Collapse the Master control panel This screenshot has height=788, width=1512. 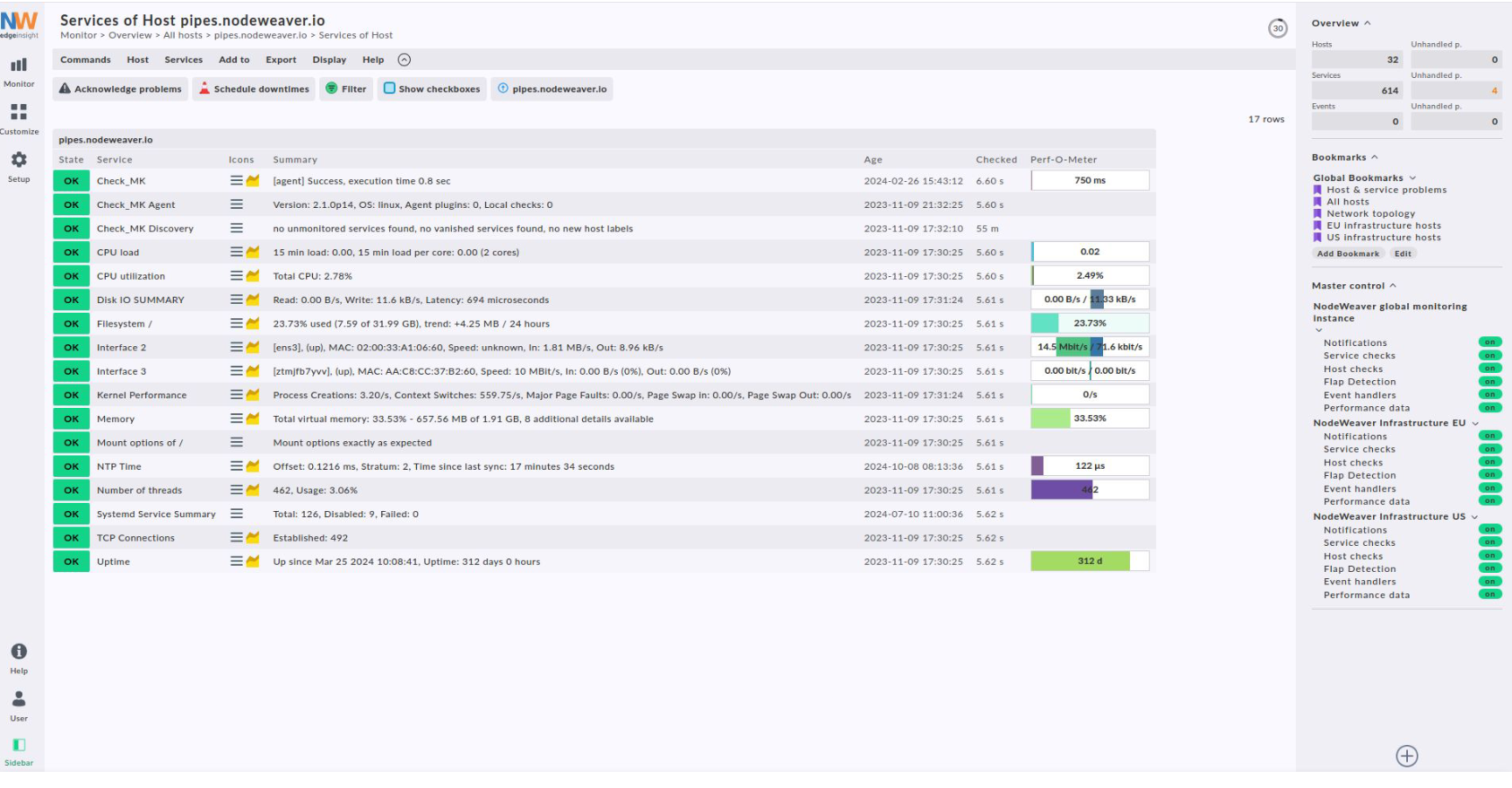pos(1393,286)
